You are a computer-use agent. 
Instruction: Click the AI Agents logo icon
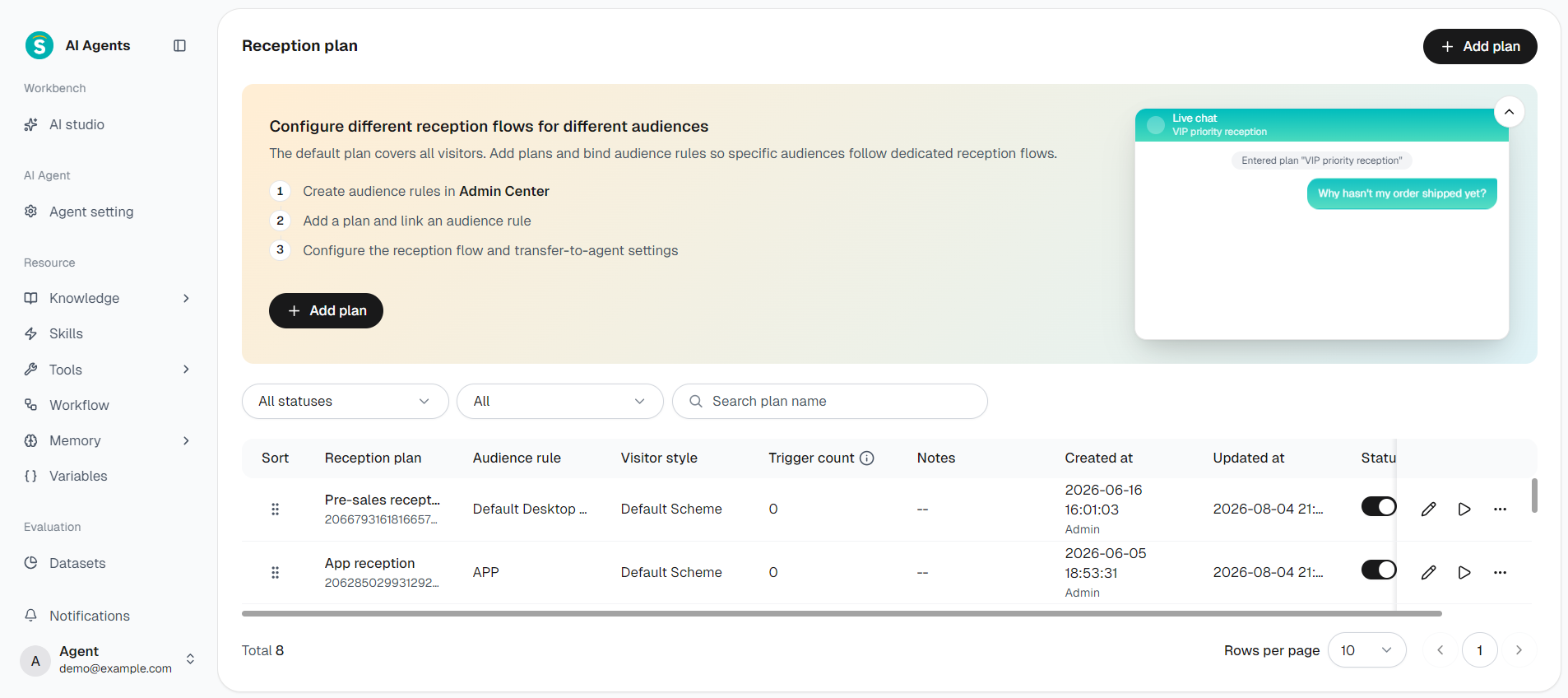[39, 45]
